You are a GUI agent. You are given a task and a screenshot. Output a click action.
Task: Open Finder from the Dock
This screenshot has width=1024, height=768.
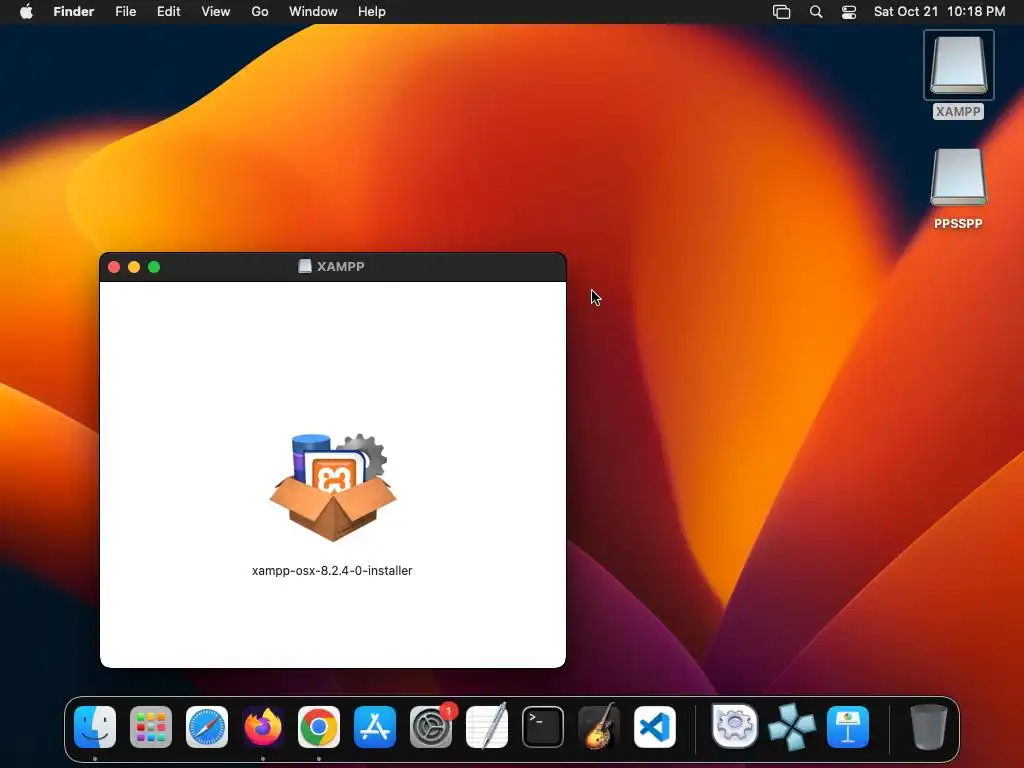(x=95, y=727)
